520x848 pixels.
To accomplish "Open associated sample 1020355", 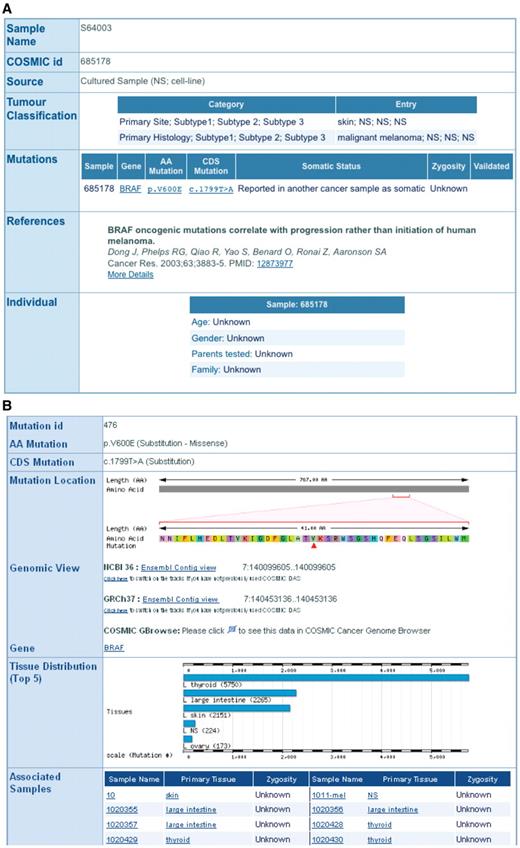I will (122, 810).
